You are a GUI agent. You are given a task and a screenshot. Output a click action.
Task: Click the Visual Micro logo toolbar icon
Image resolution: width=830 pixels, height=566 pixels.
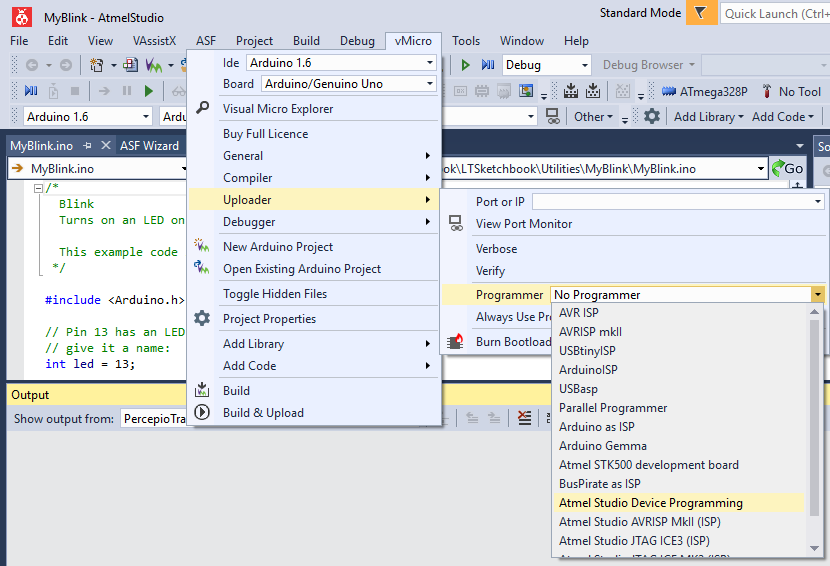pyautogui.click(x=154, y=65)
